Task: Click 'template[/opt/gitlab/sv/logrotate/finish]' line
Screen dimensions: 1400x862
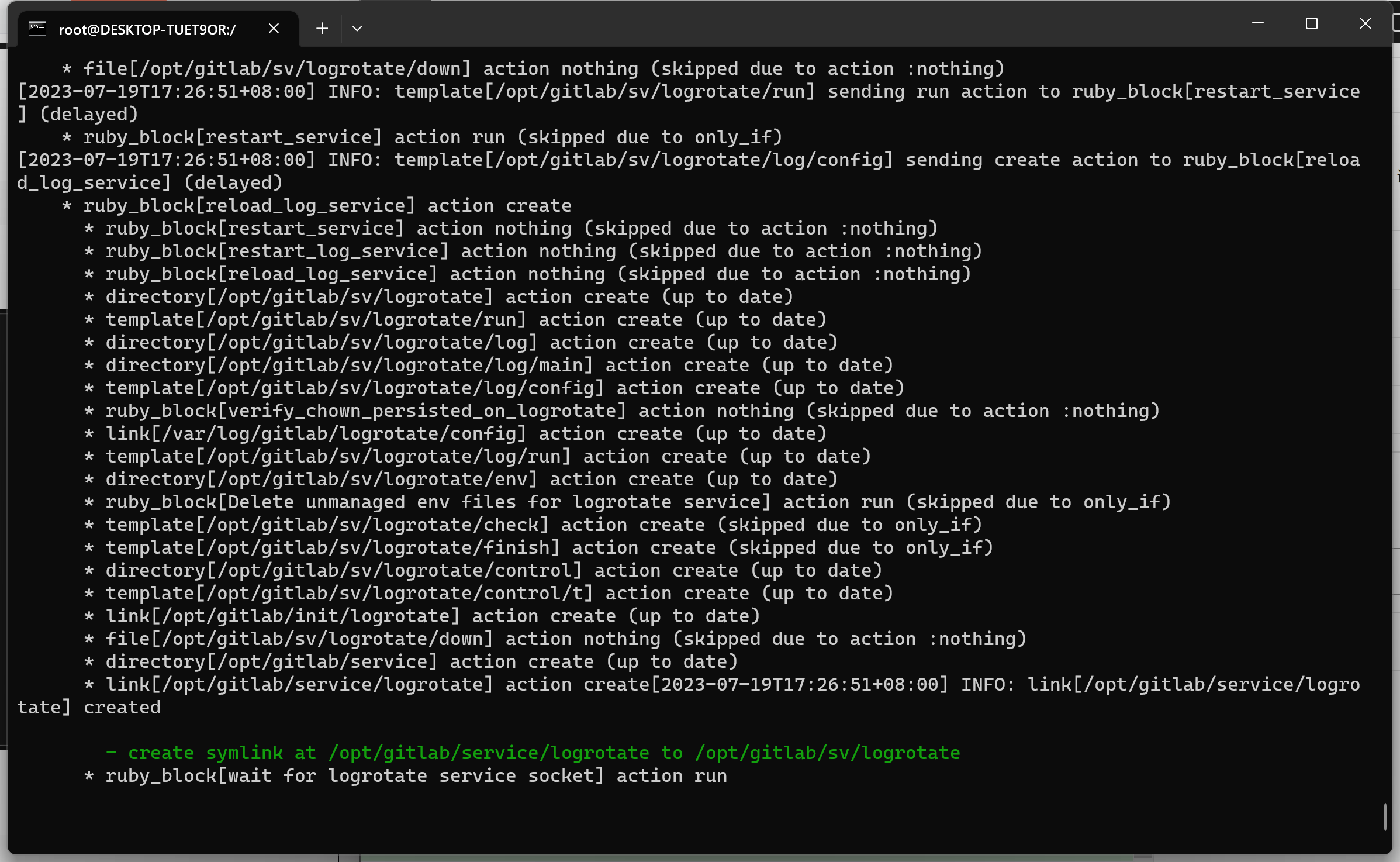Action: point(538,547)
